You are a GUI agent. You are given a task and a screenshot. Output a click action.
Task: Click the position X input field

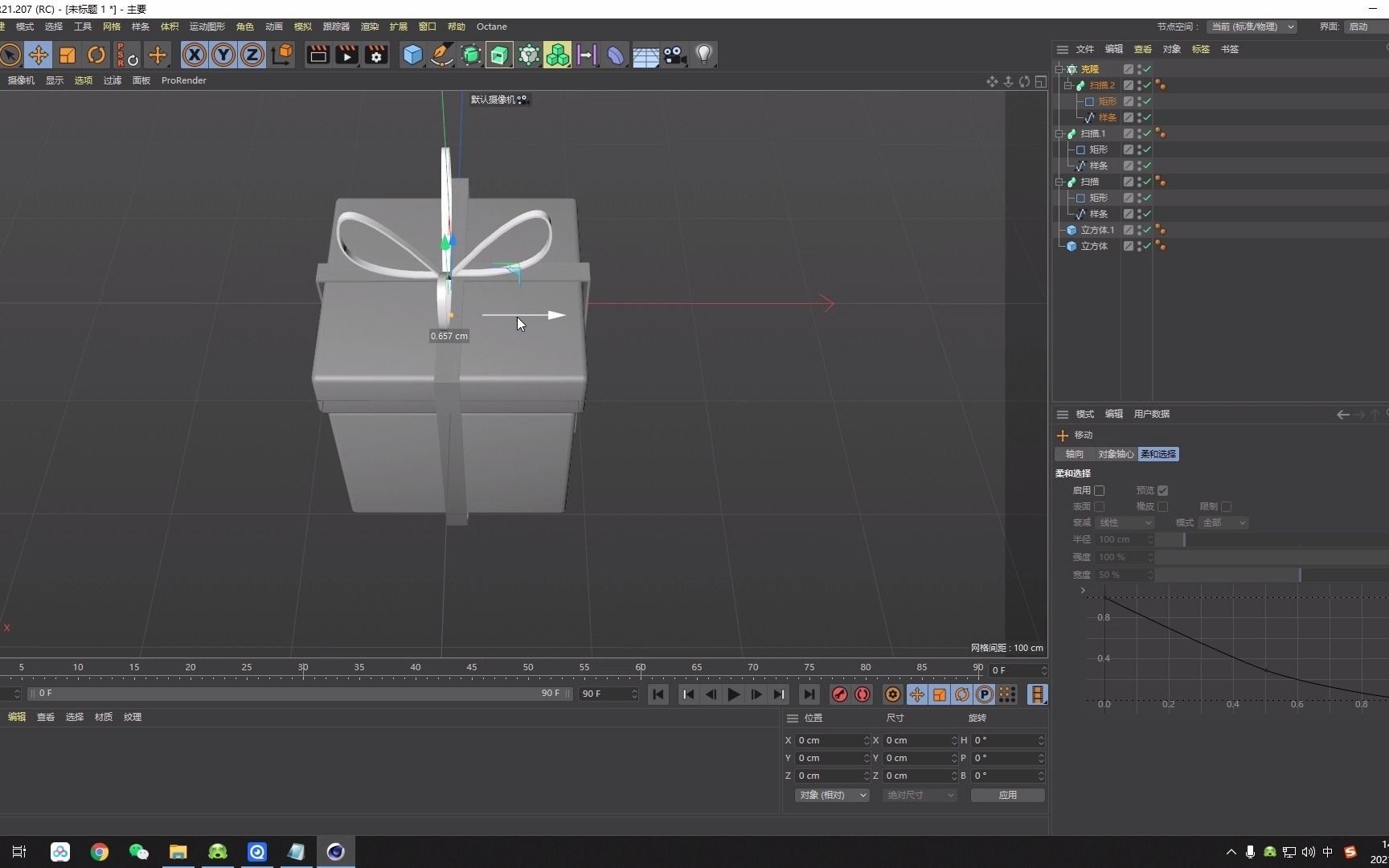(x=833, y=740)
